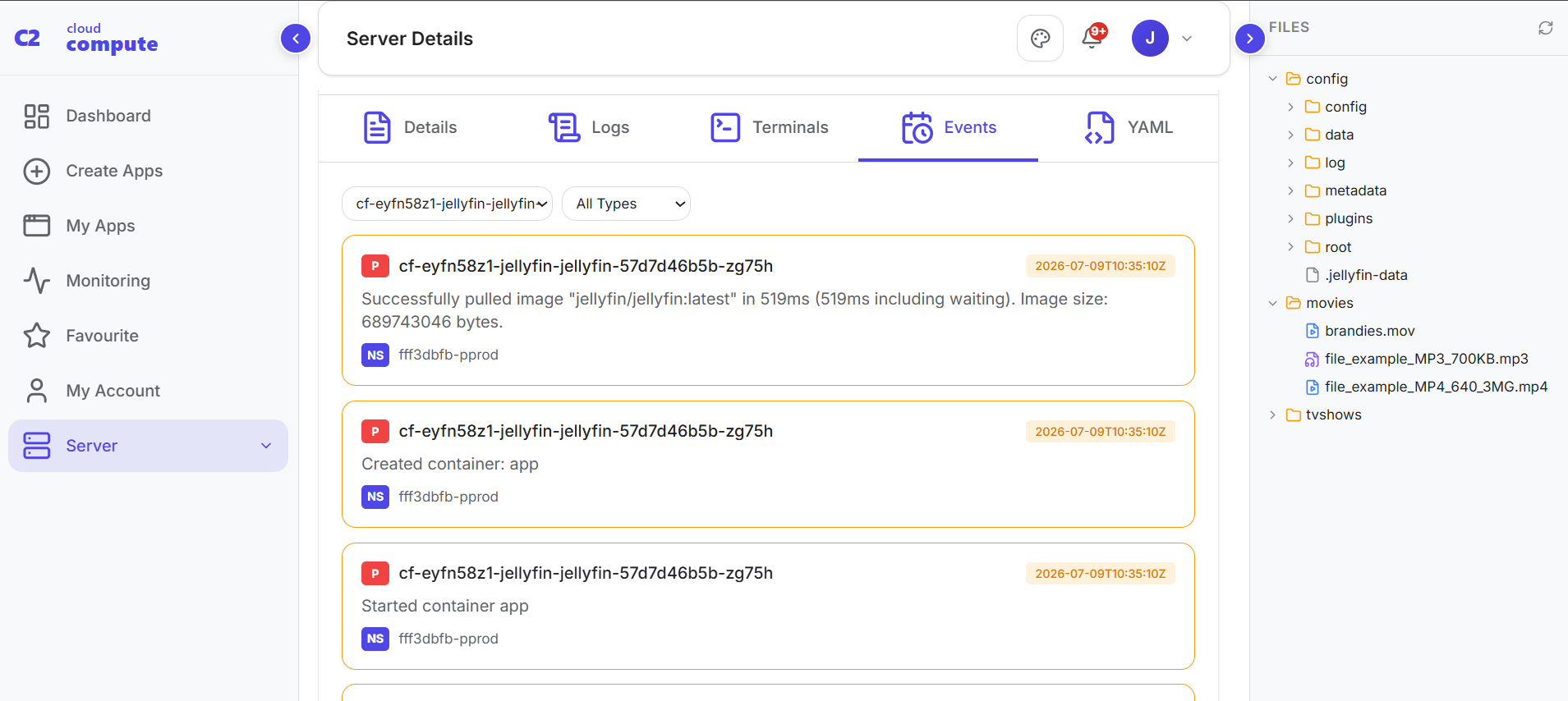Click the Dashboard grid icon

[37, 116]
